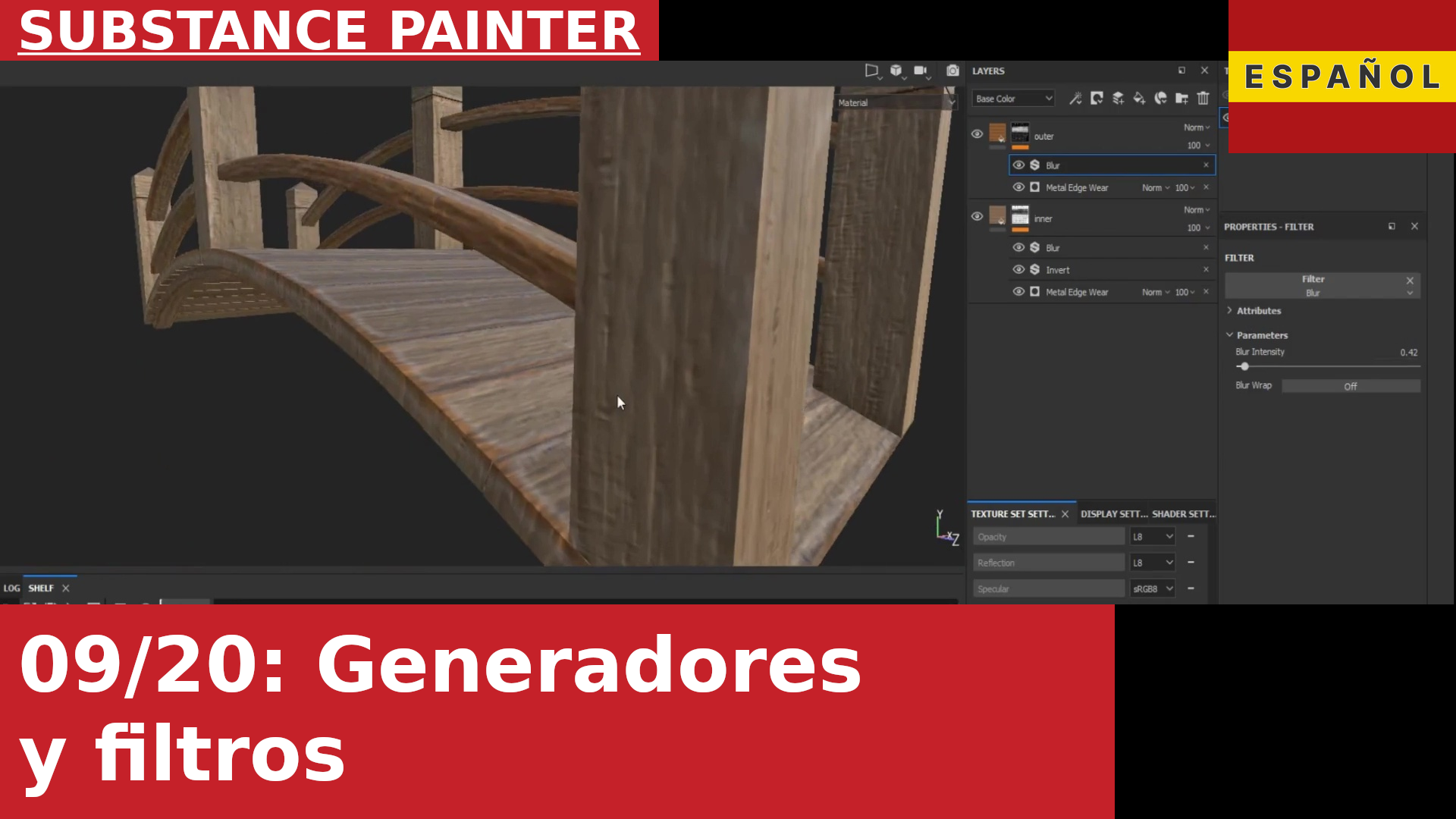Toggle visibility of inner Blur effect
This screenshot has width=1456, height=819.
pos(1018,247)
